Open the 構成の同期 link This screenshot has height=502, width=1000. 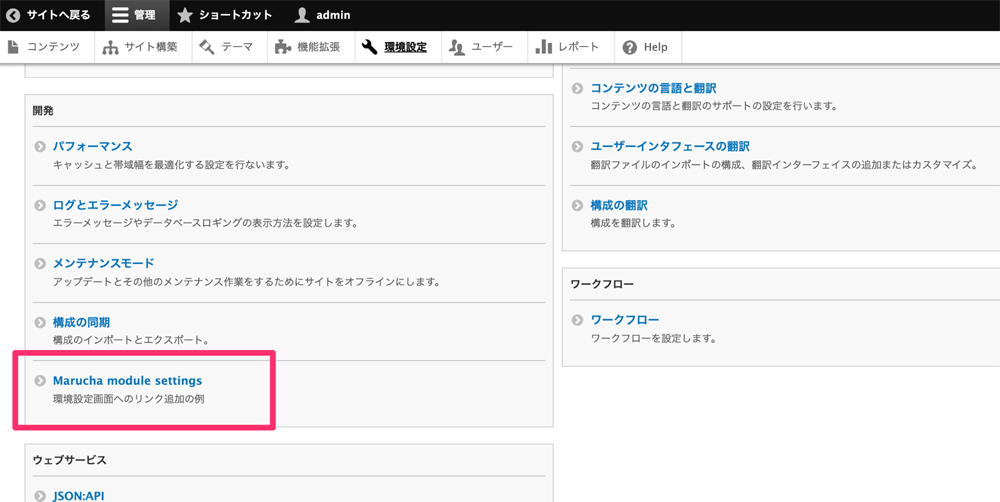point(82,323)
